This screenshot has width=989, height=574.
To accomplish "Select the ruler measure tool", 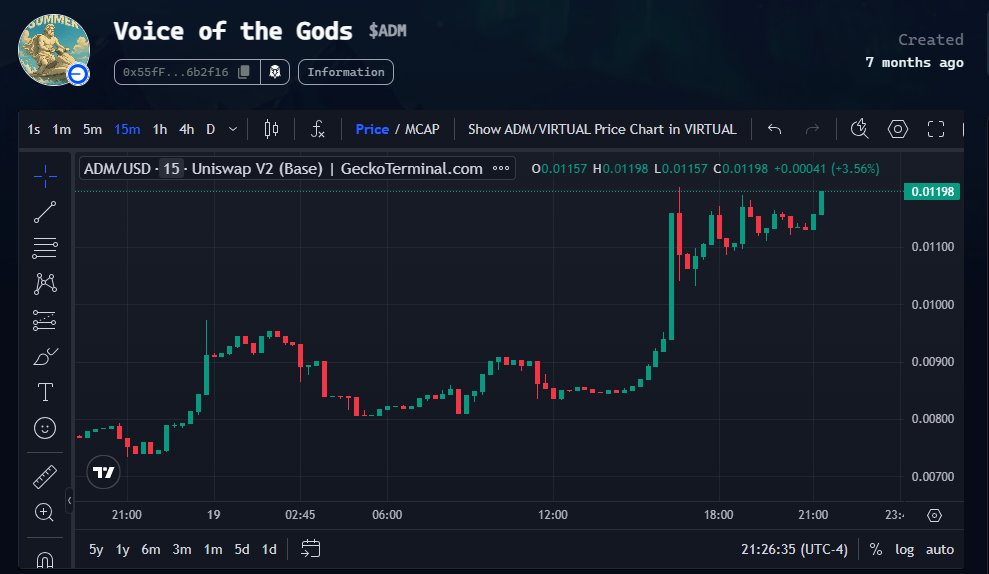I will (x=45, y=477).
